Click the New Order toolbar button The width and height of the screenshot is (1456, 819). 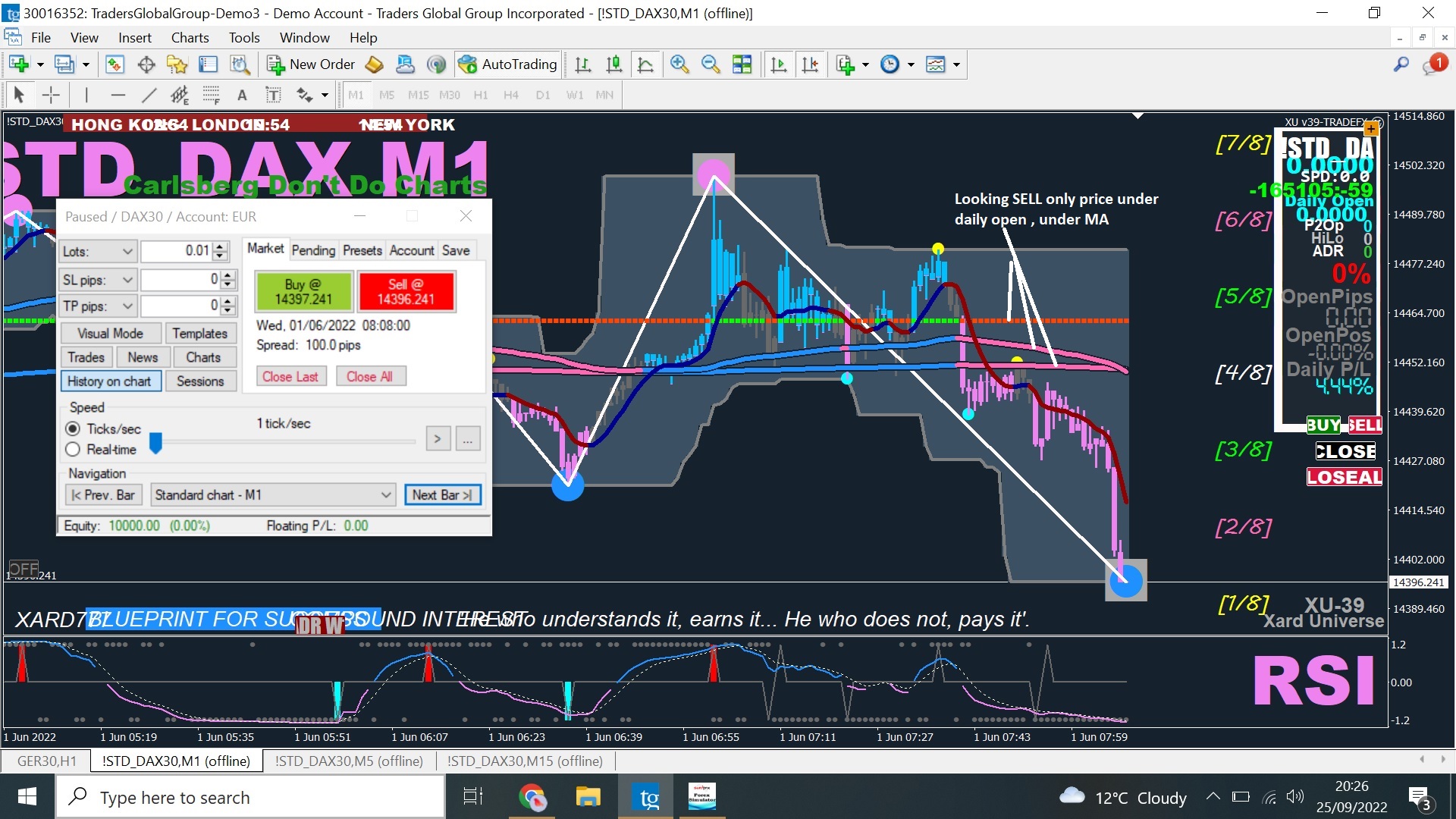coord(311,64)
